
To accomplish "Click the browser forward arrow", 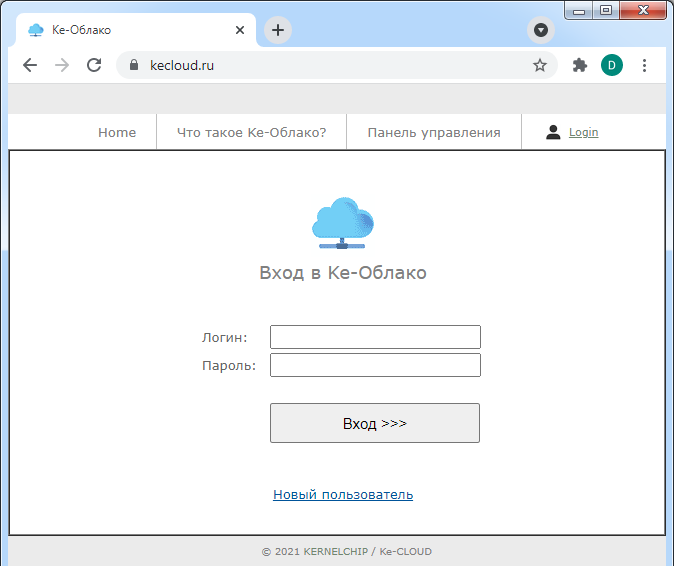I will tap(62, 65).
